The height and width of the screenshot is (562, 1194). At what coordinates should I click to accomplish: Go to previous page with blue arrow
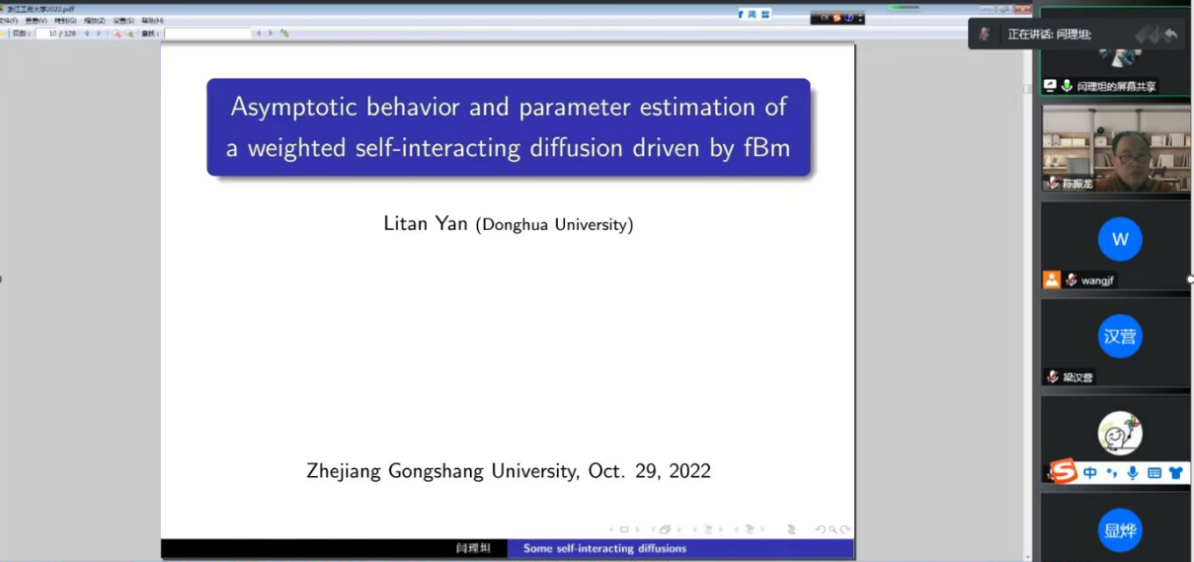(86, 33)
